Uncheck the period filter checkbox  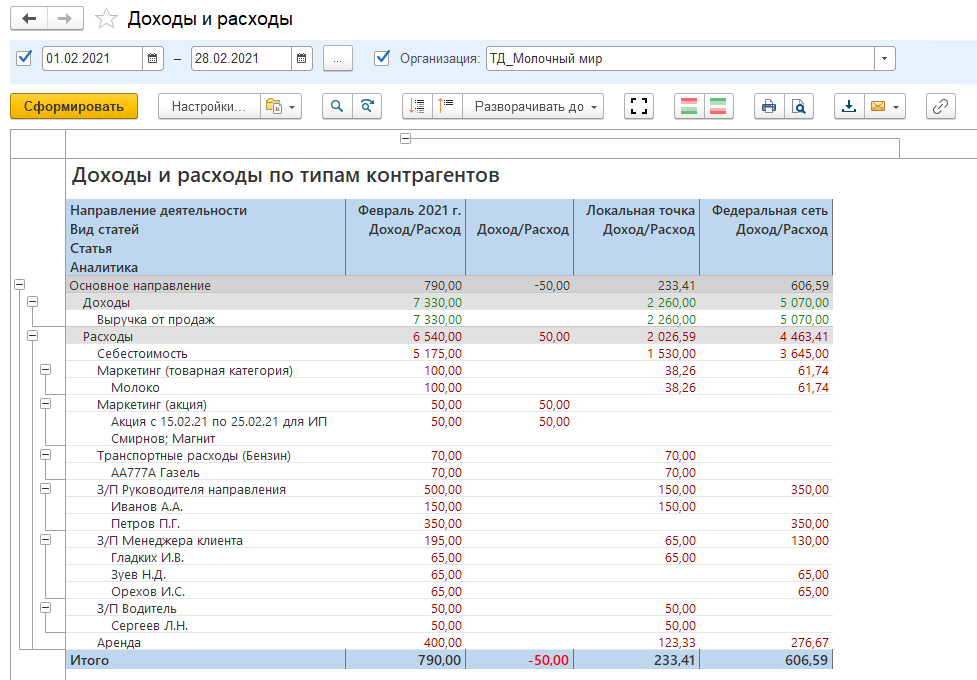[25, 58]
